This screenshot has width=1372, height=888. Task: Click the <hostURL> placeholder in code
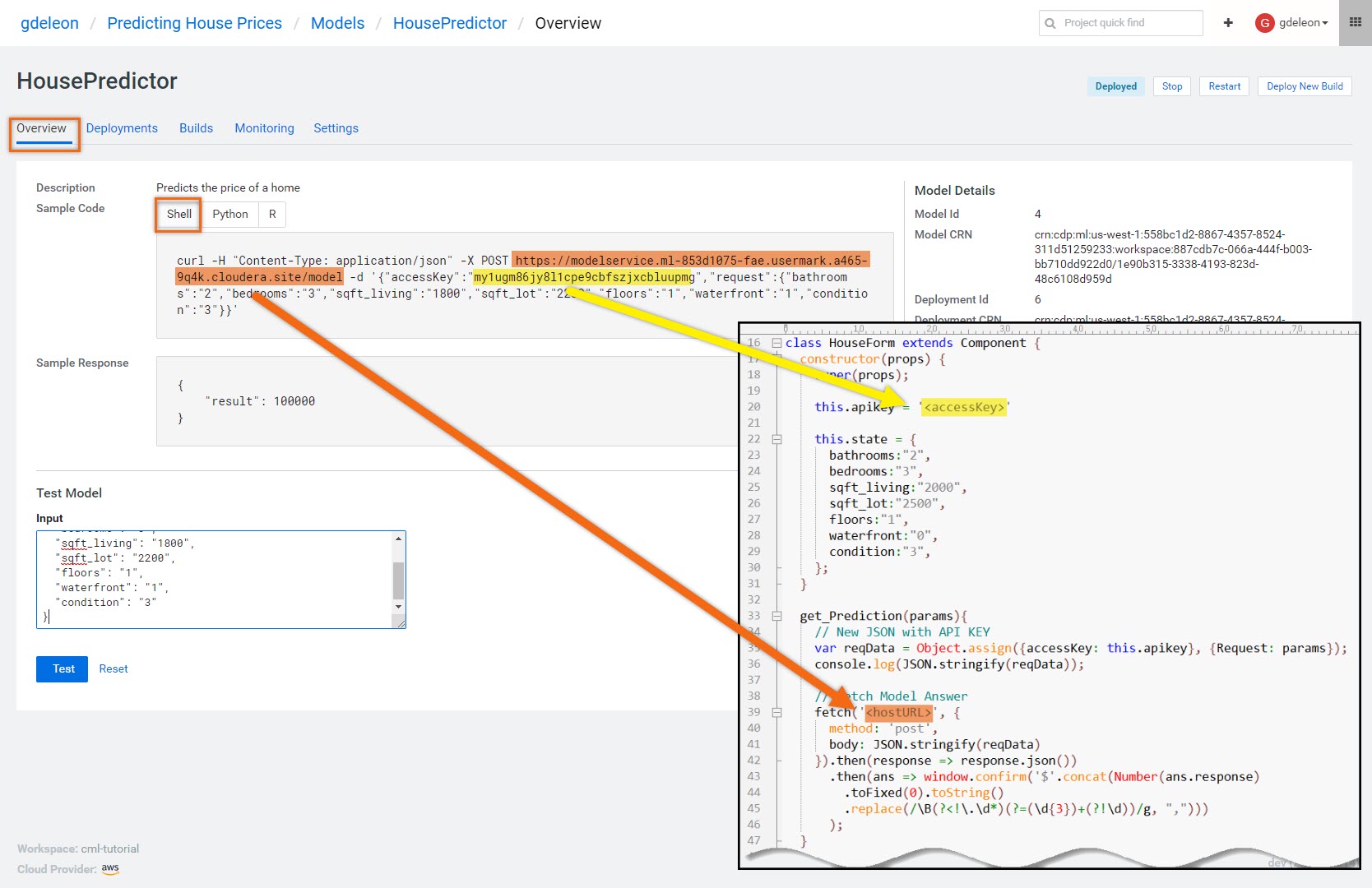tap(900, 712)
